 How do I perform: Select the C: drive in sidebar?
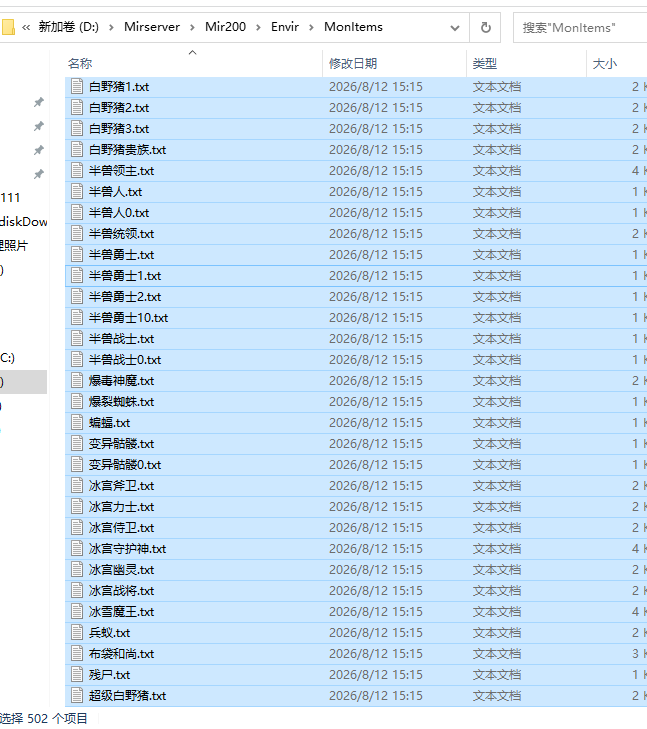[7, 358]
